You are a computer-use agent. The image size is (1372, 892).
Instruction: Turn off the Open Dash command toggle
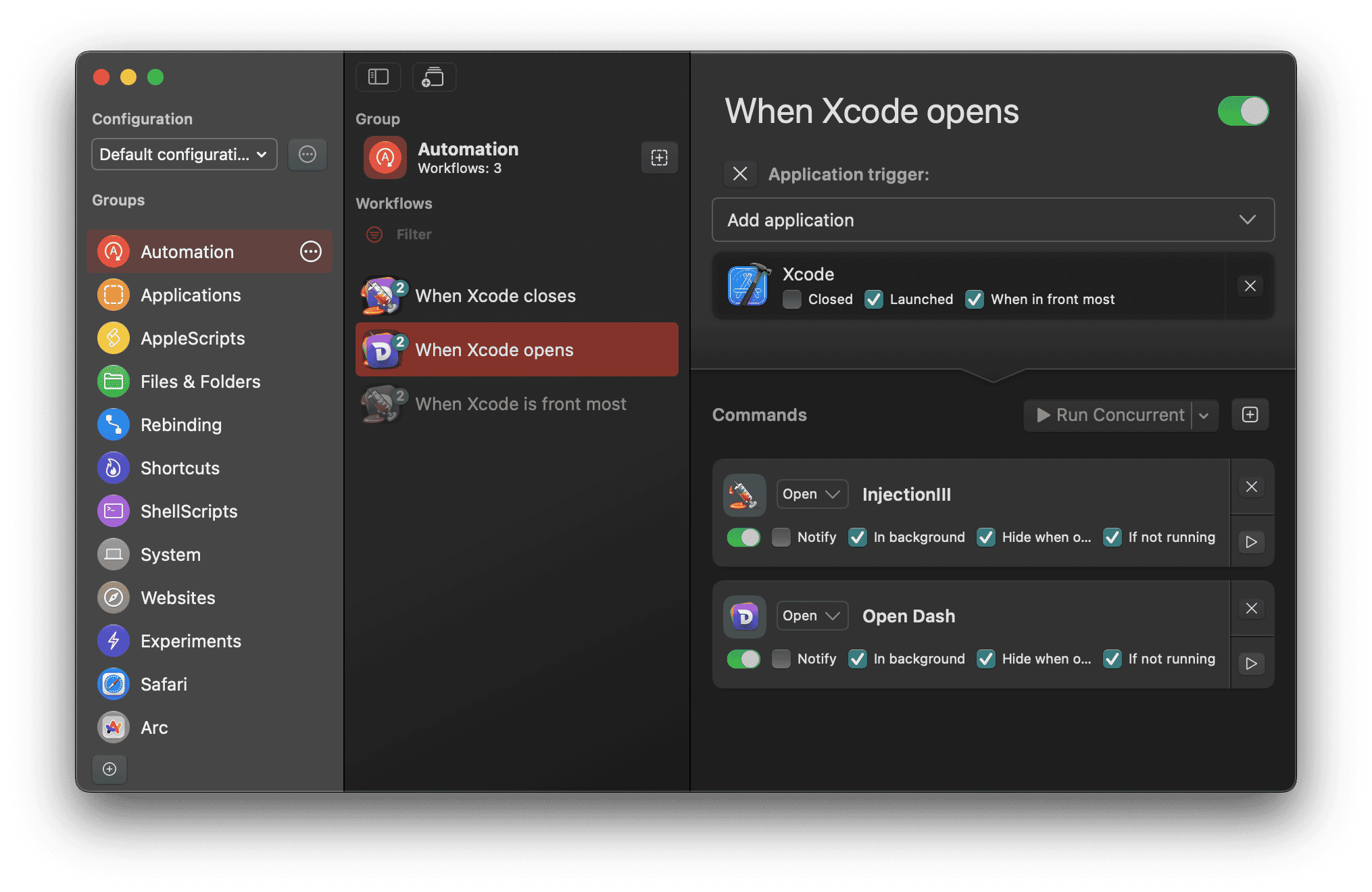coord(743,659)
